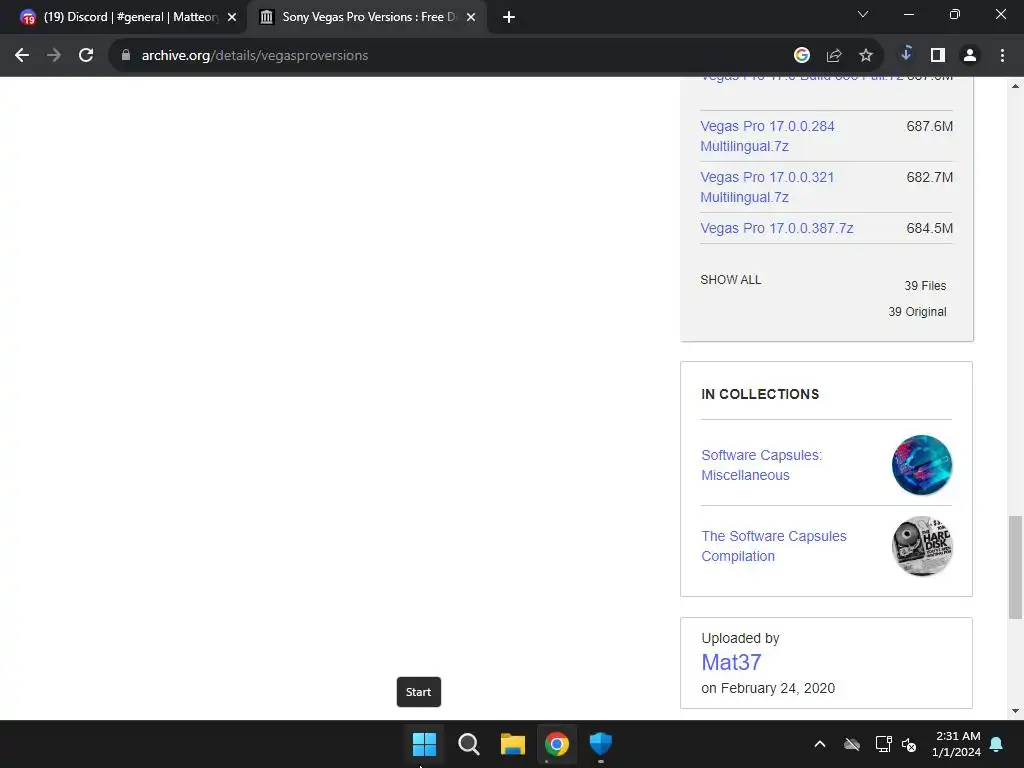This screenshot has width=1024, height=768.
Task: Expand the hidden system tray icons
Action: point(820,744)
